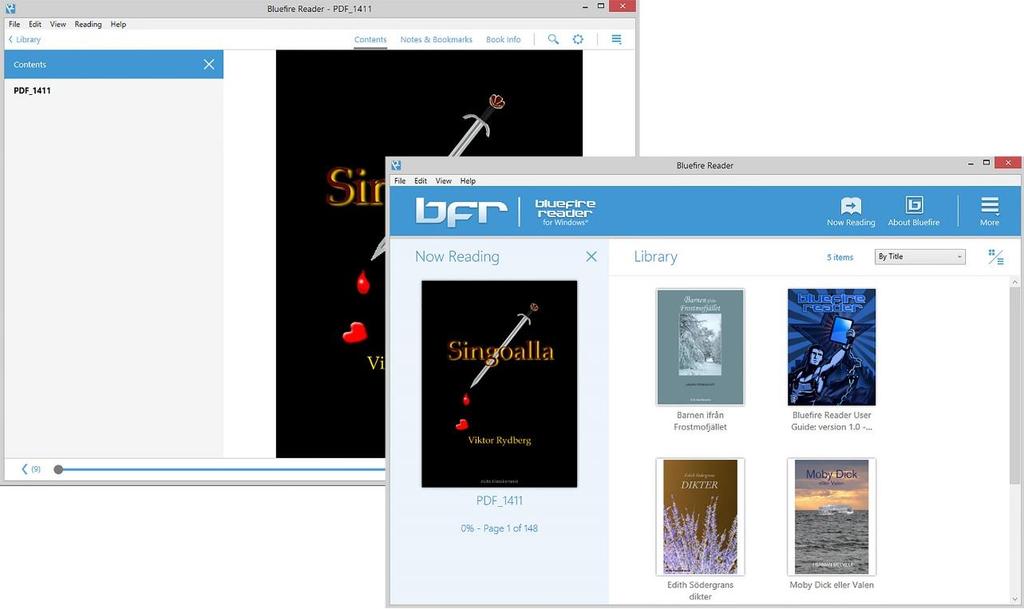The width and height of the screenshot is (1024, 609).
Task: Click 'Barnen ifrån Frostmofjället' title text
Action: pyautogui.click(x=700, y=421)
